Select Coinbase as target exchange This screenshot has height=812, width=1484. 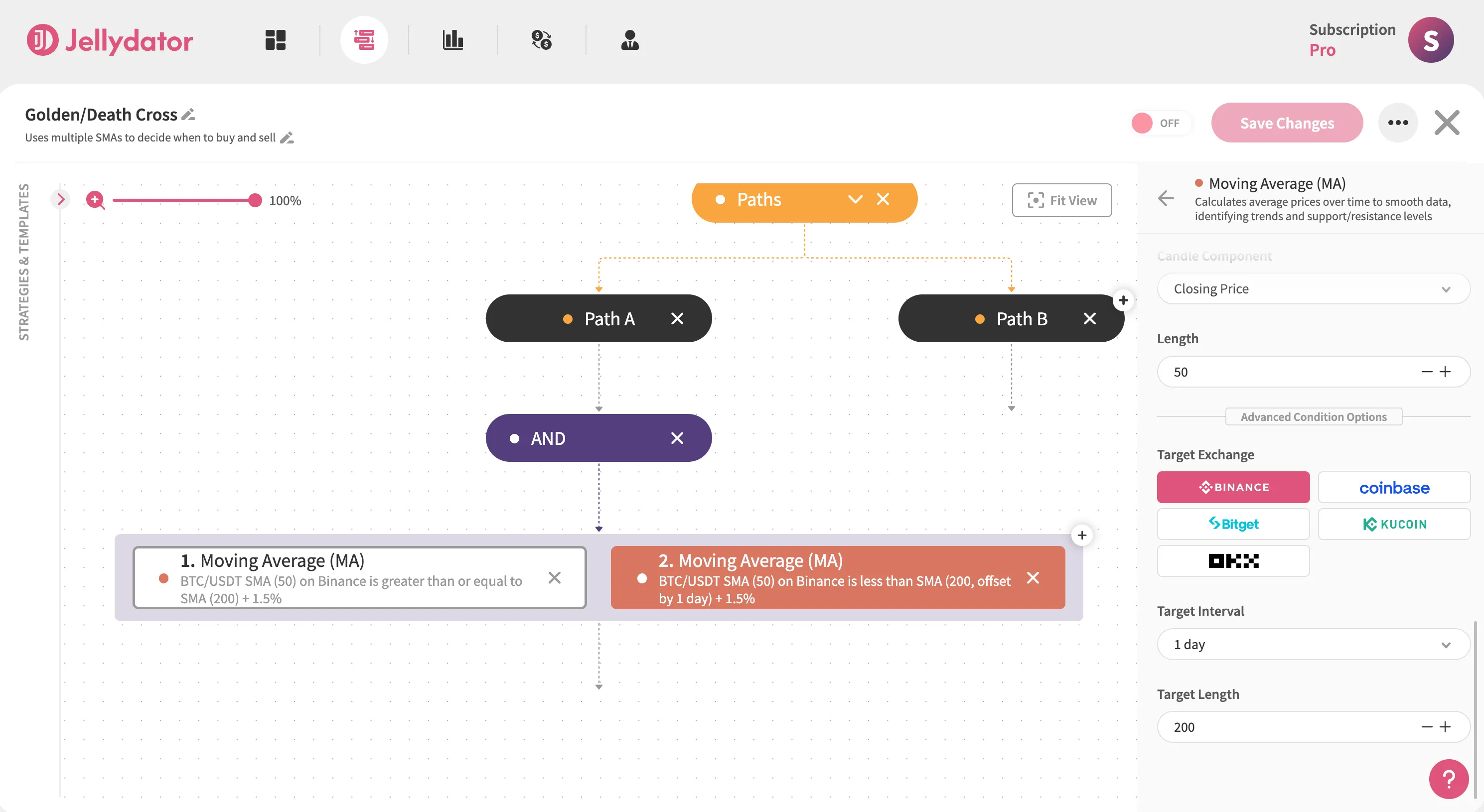[1394, 487]
